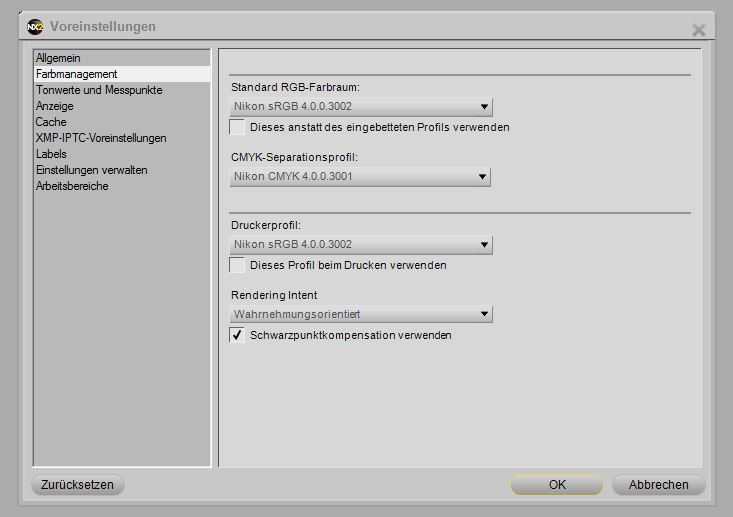Open Tonwerte und Messpunkte settings
This screenshot has width=733, height=517.
point(122,90)
